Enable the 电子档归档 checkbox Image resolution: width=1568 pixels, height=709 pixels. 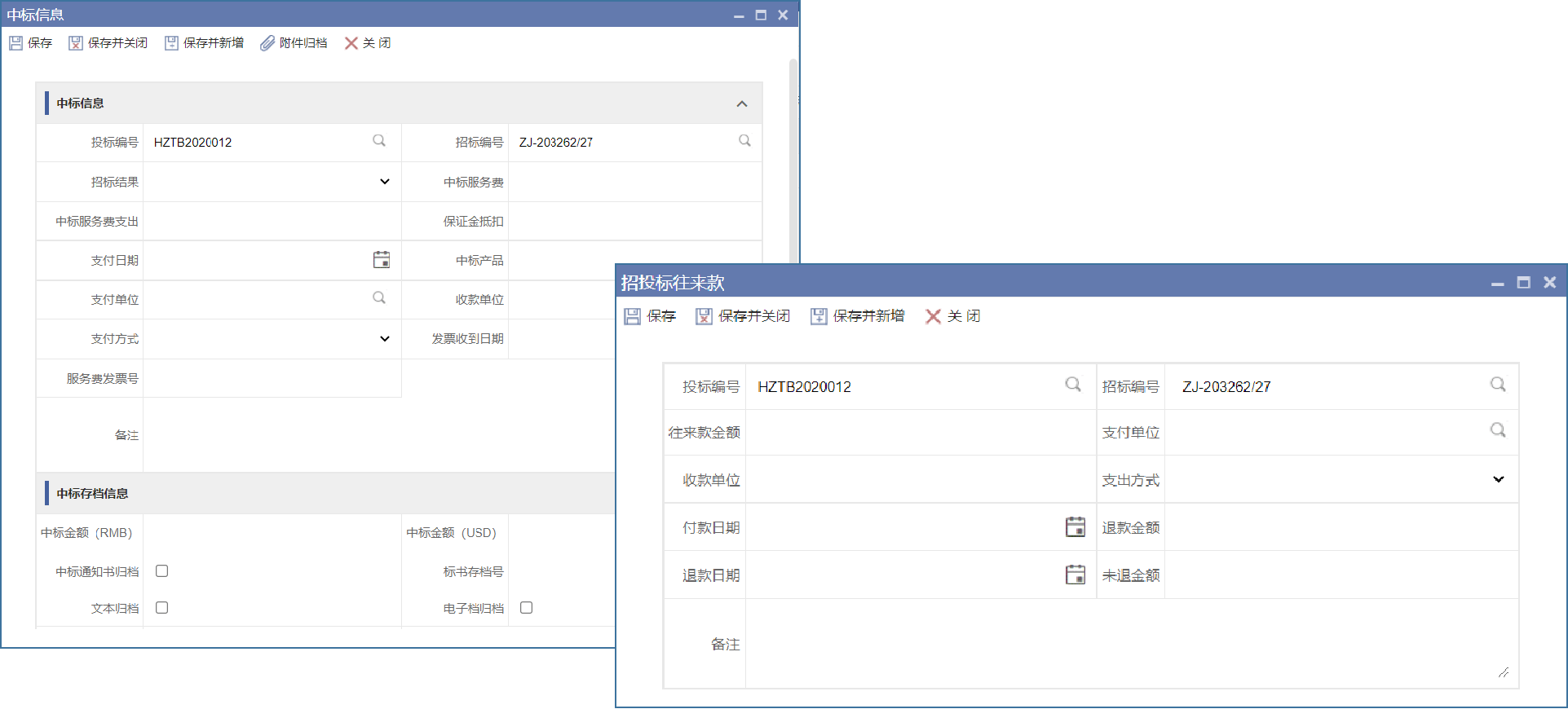[527, 608]
